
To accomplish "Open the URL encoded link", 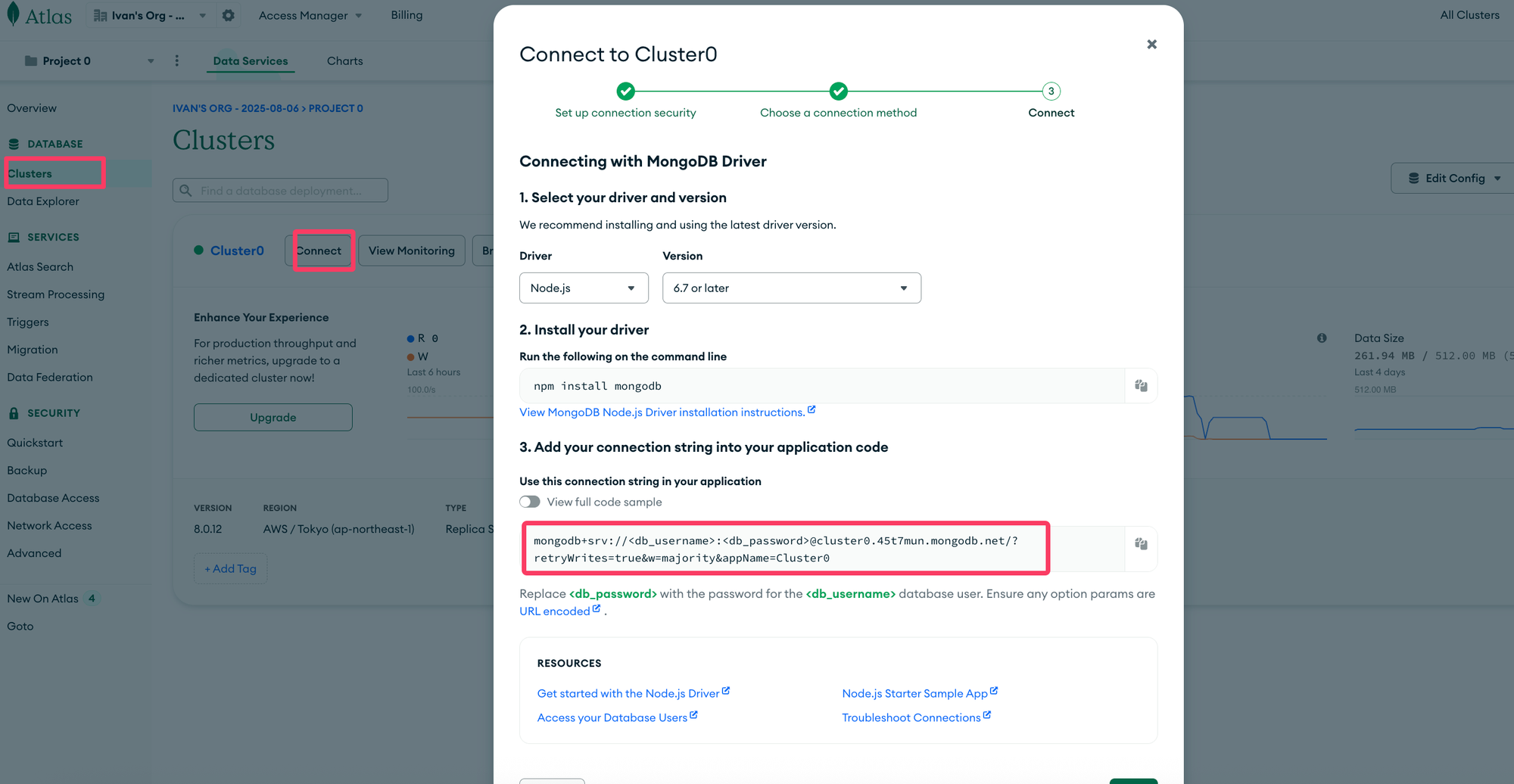I will click(559, 611).
